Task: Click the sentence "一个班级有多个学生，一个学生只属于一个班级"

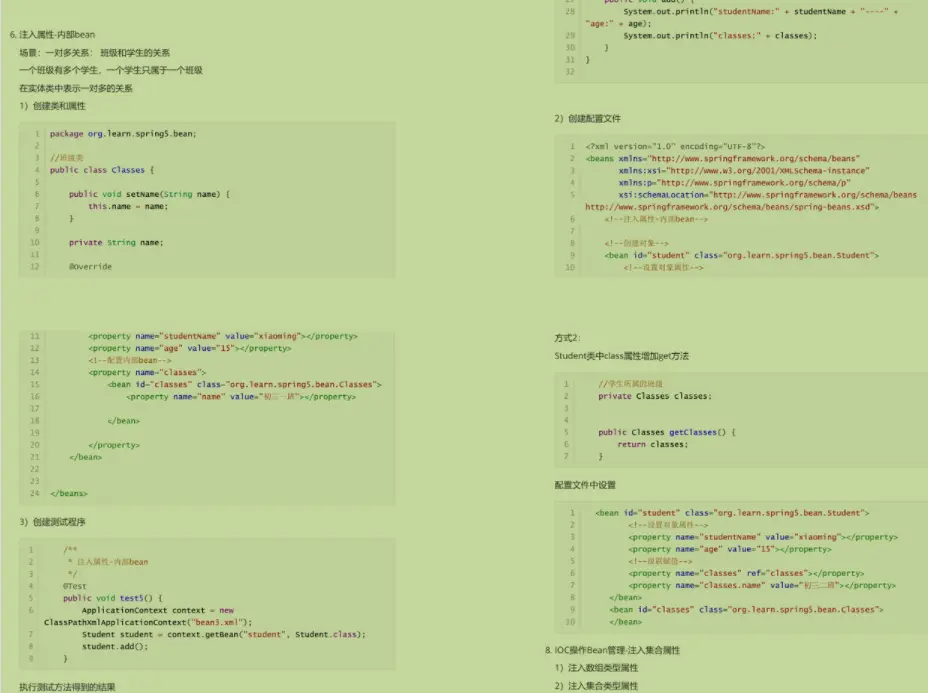Action: click(111, 70)
